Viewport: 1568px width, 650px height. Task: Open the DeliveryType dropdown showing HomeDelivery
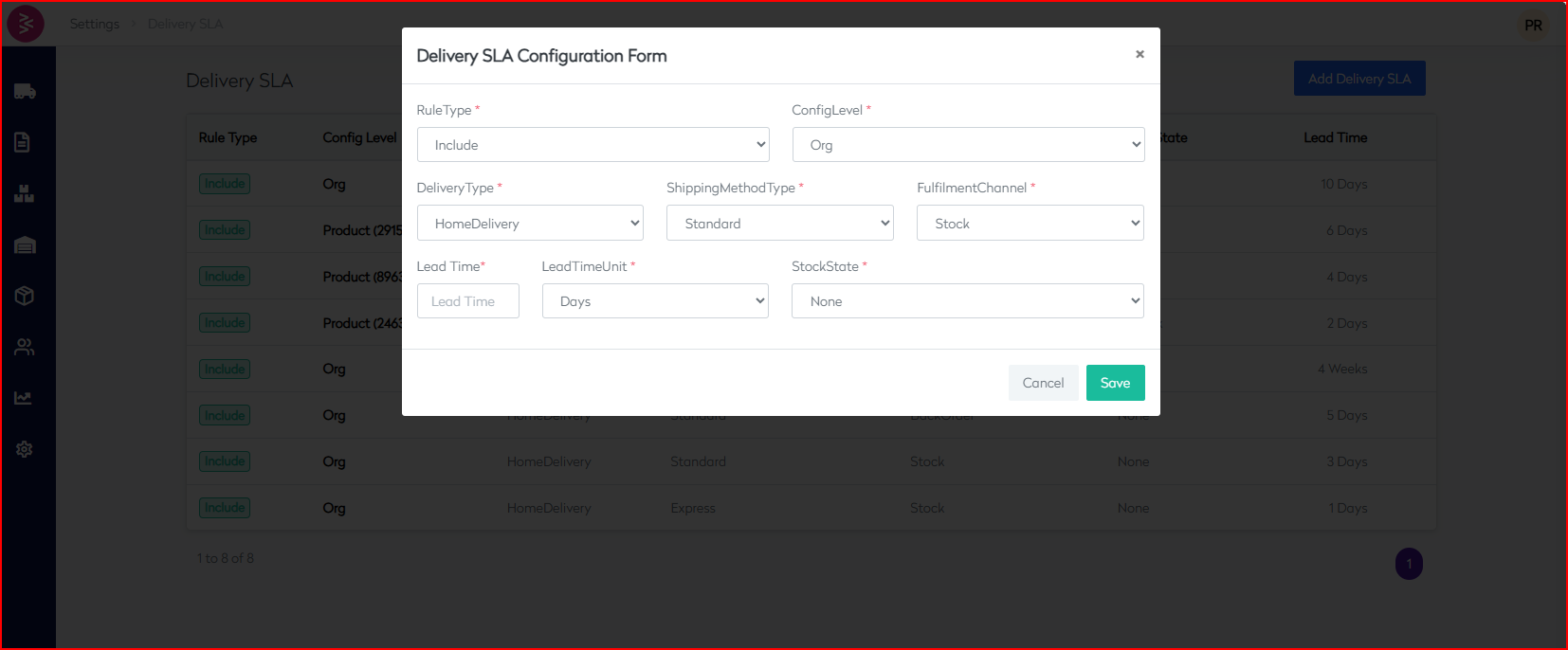(530, 224)
